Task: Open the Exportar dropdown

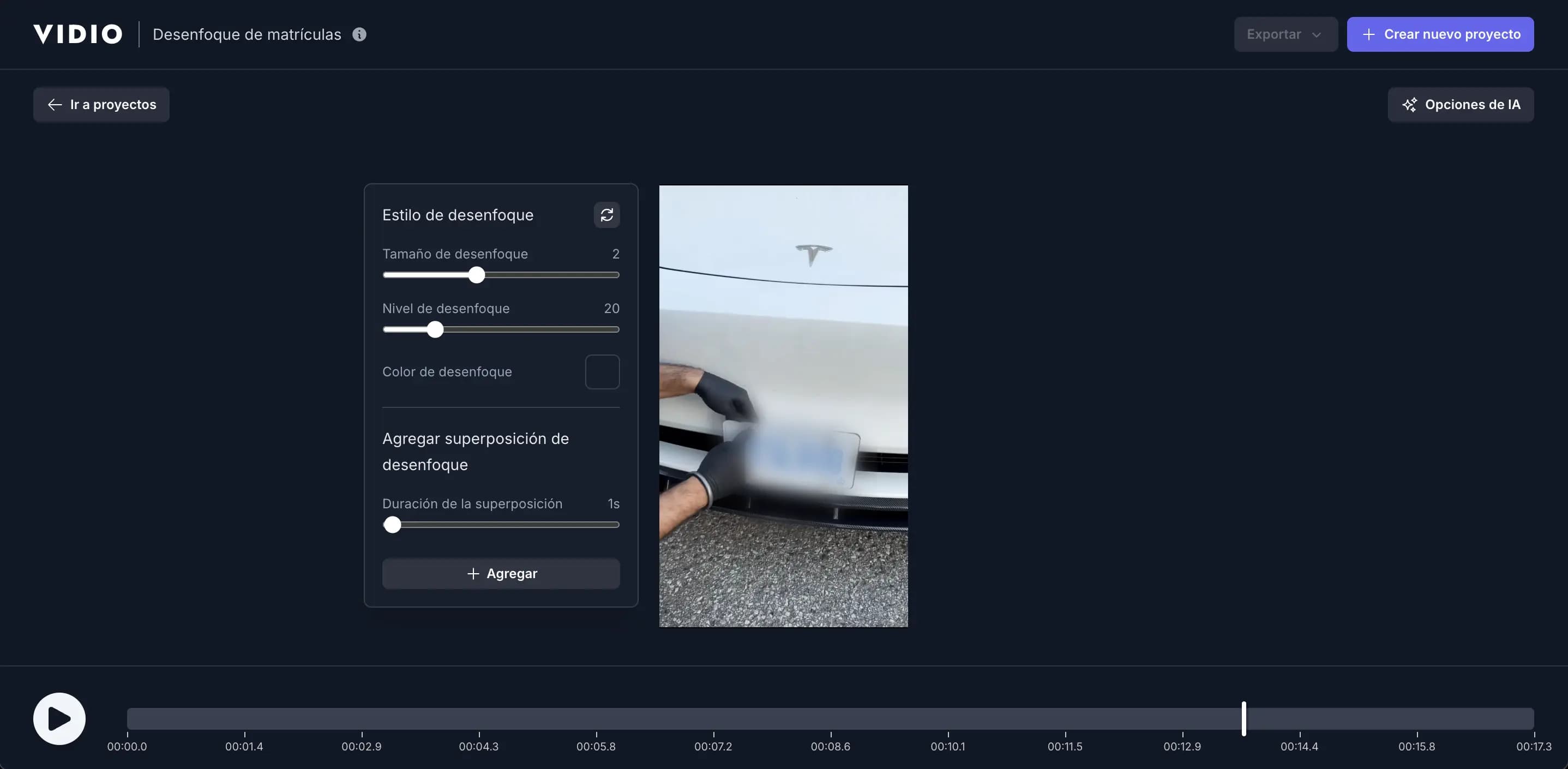Action: [x=1284, y=34]
